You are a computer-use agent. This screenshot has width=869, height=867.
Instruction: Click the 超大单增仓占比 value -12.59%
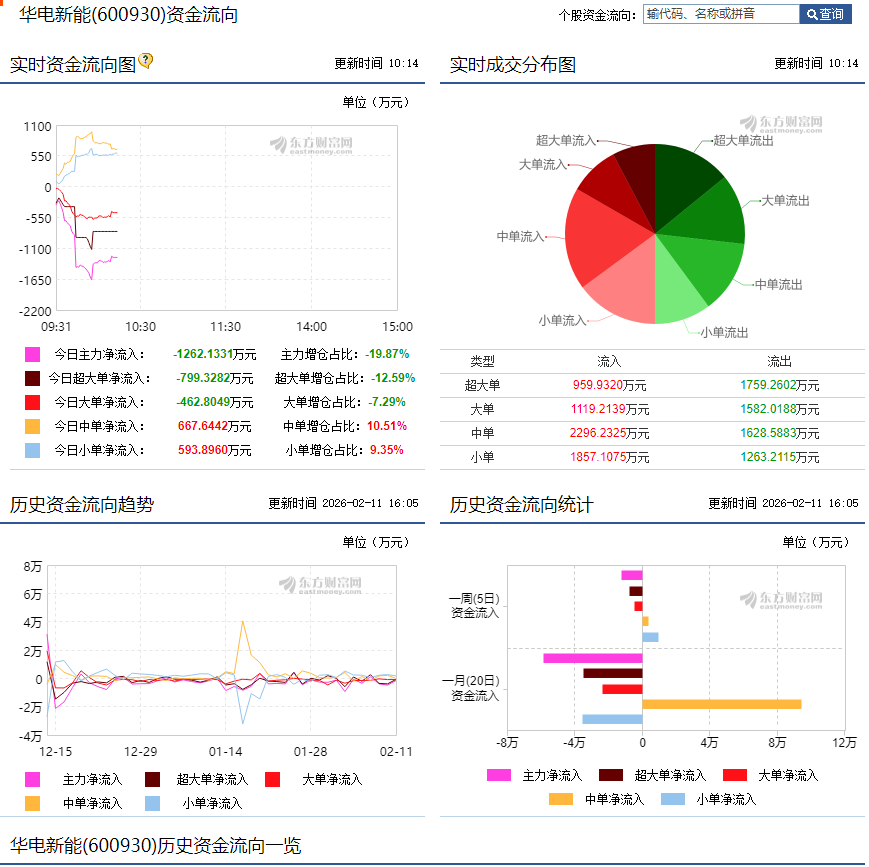tap(393, 378)
